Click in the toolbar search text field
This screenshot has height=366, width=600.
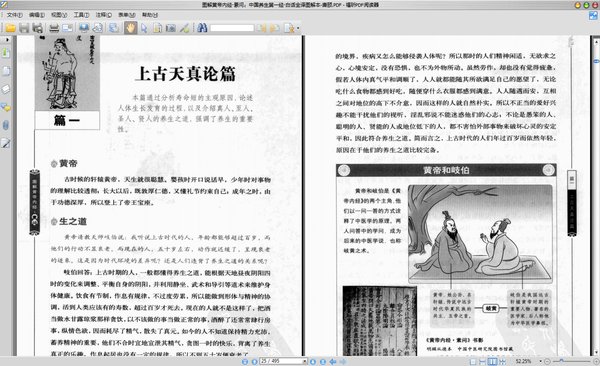click(x=232, y=28)
